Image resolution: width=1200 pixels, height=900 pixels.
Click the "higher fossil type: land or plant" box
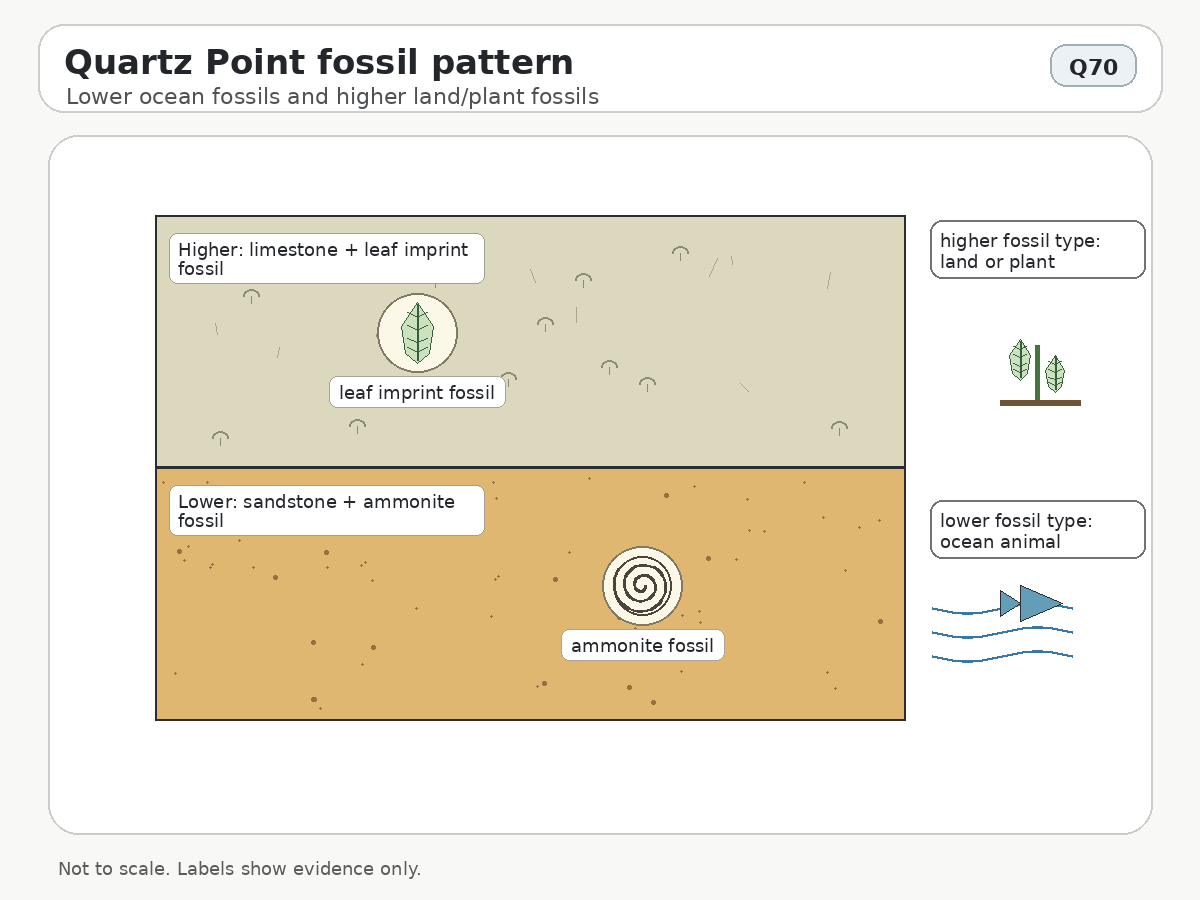point(1038,250)
